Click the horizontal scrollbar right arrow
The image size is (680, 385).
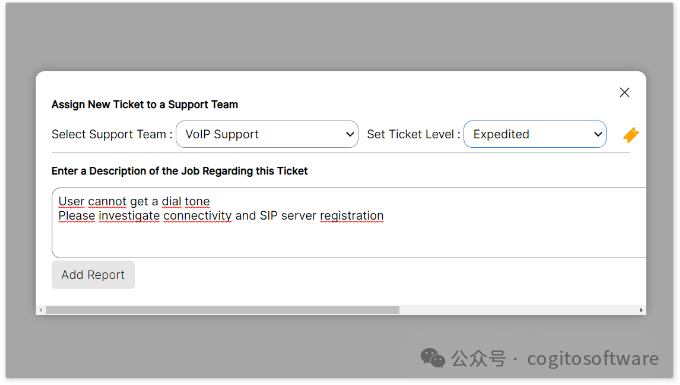641,310
